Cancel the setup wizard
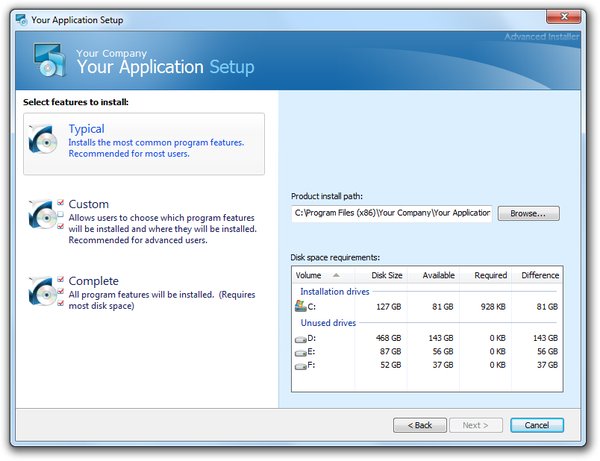 coord(537,425)
